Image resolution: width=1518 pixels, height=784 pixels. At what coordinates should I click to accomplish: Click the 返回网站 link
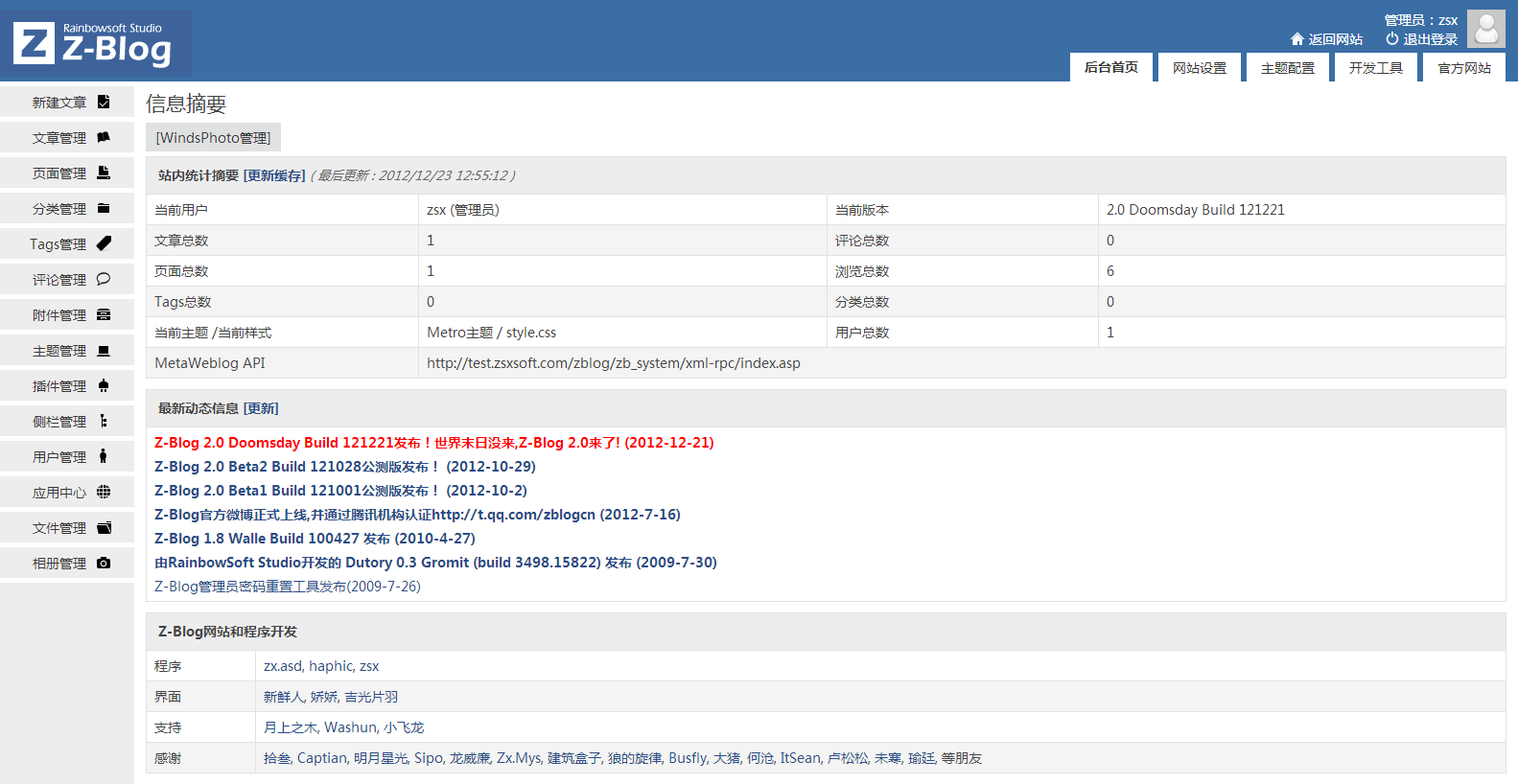click(x=1335, y=39)
